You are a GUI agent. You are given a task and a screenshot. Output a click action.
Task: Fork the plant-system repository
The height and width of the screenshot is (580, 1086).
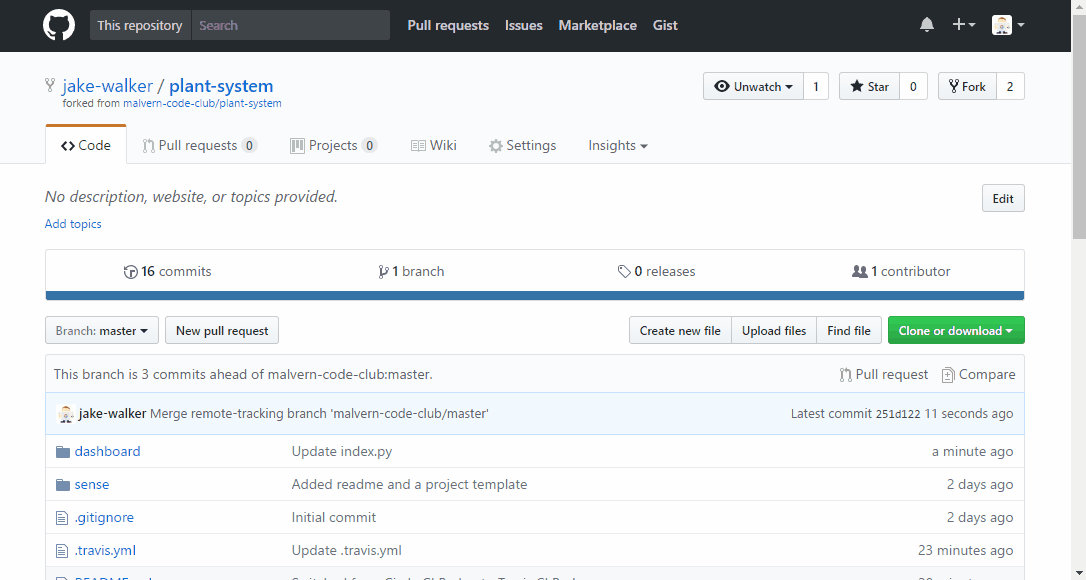(x=967, y=87)
